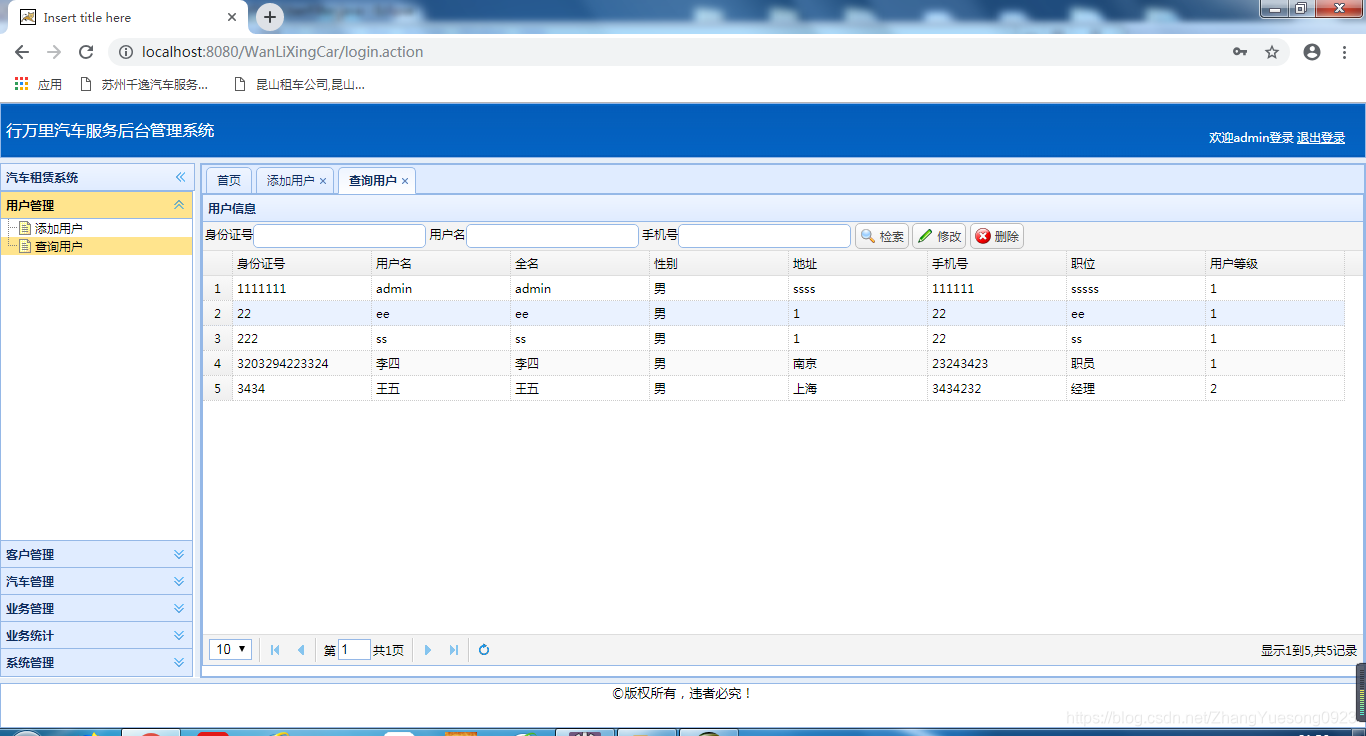The height and width of the screenshot is (736, 1366).
Task: Sort by the 职位 column header
Action: pos(1136,264)
